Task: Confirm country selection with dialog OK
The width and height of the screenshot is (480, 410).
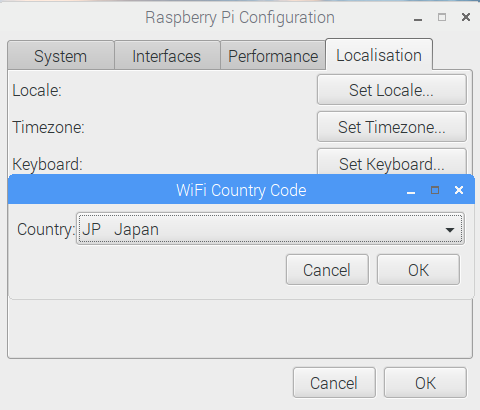Action: click(418, 270)
